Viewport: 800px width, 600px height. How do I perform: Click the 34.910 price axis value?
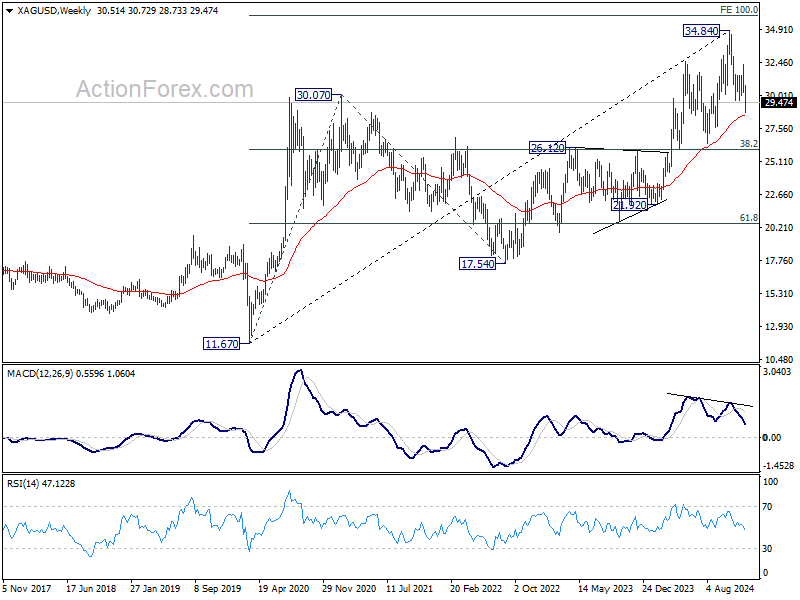(779, 30)
